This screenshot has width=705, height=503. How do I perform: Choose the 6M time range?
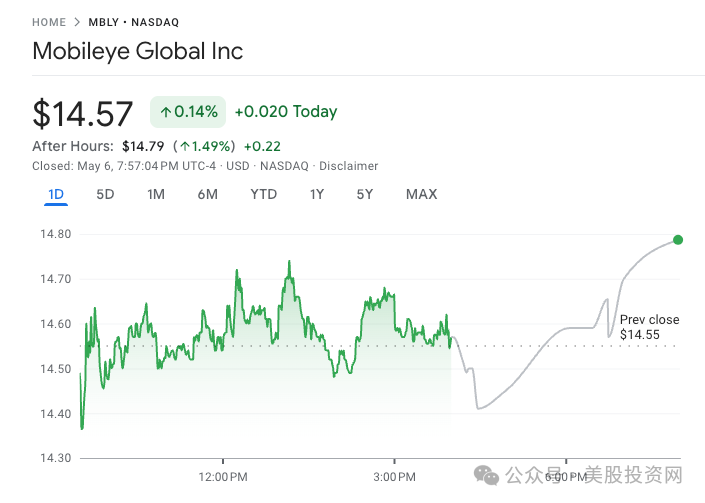tap(207, 194)
